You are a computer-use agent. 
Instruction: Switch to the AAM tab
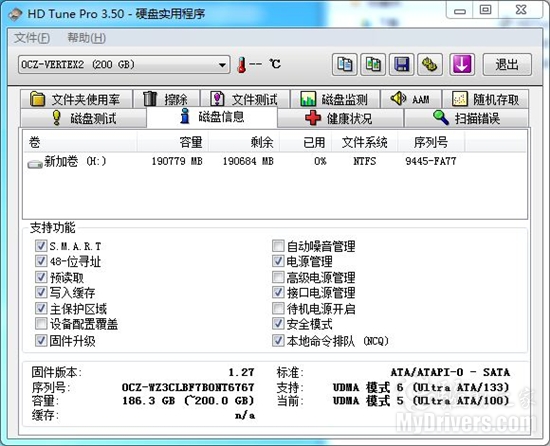(x=411, y=99)
